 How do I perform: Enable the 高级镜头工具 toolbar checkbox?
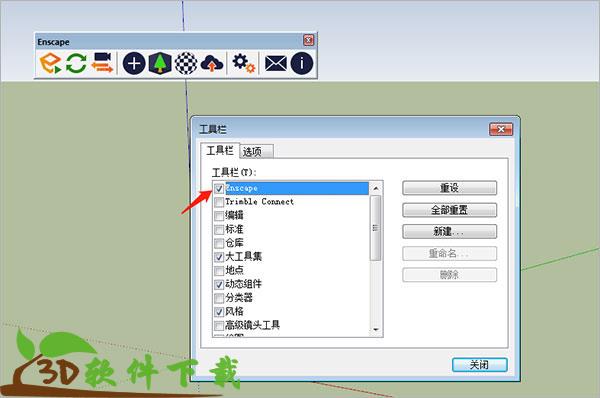219,326
